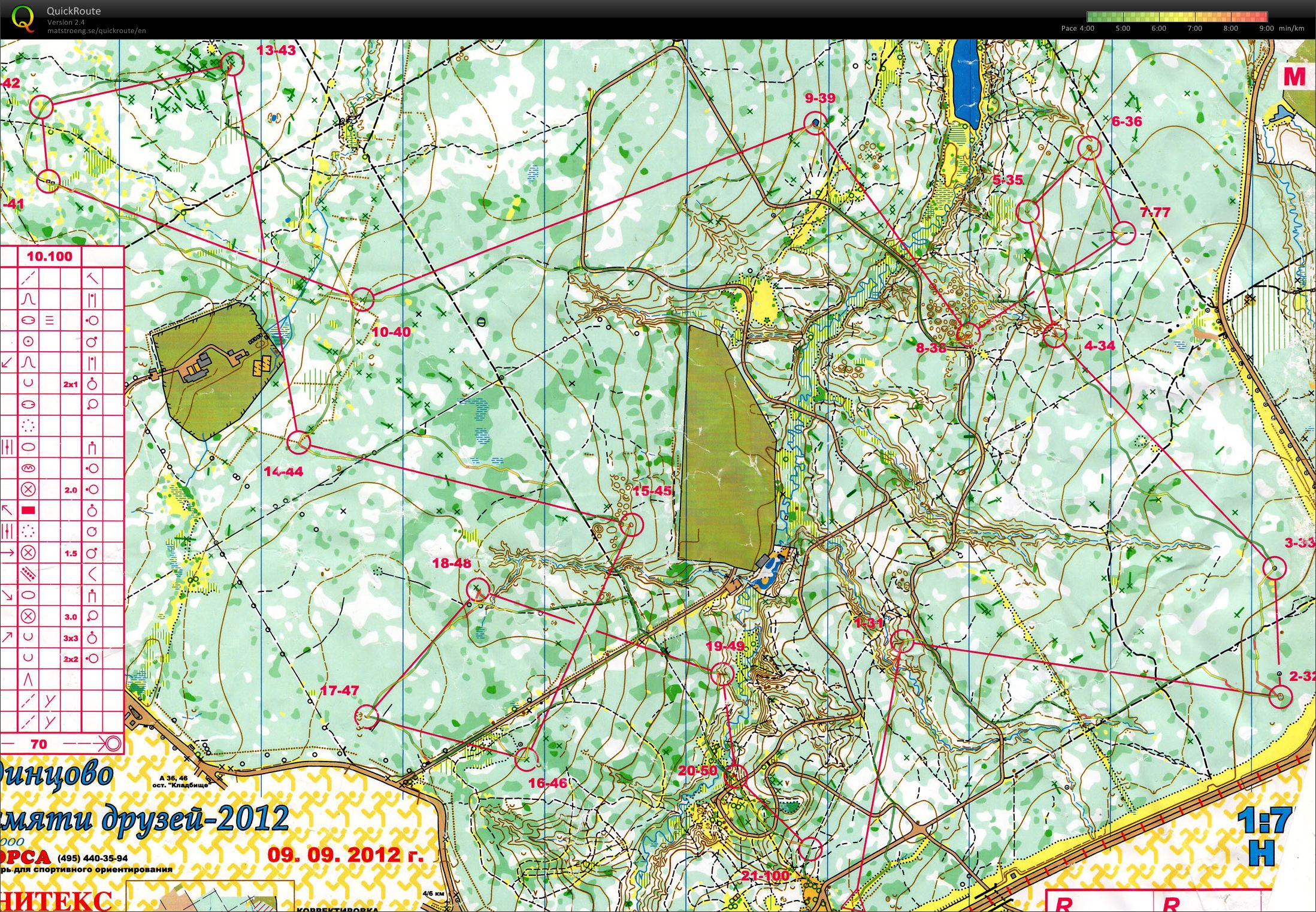1316x912 pixels.
Task: Select control circle 10-40
Action: pyautogui.click(x=362, y=298)
